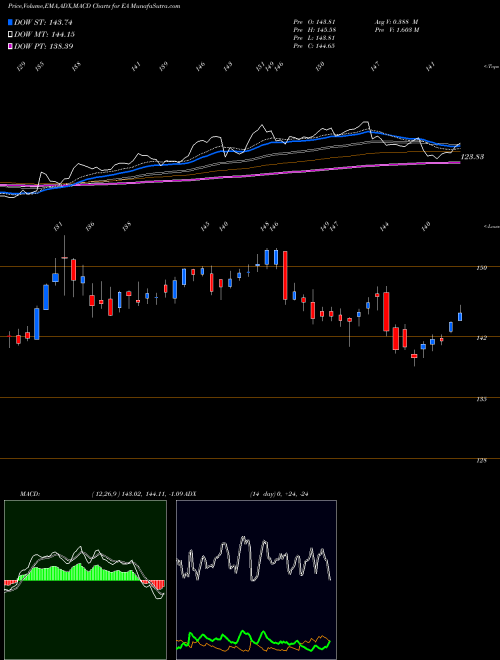500x660 pixels.
Task: Click the Lows label at right edge
Action: coord(491,226)
